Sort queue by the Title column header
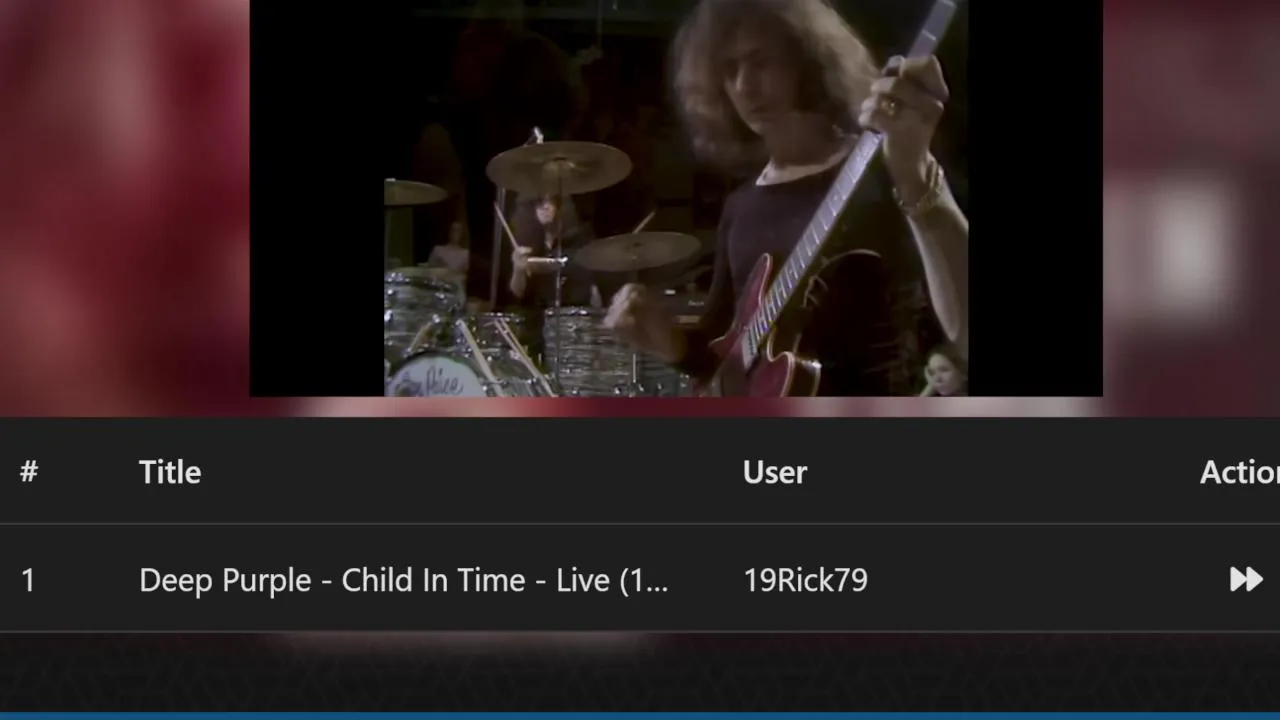 point(170,472)
